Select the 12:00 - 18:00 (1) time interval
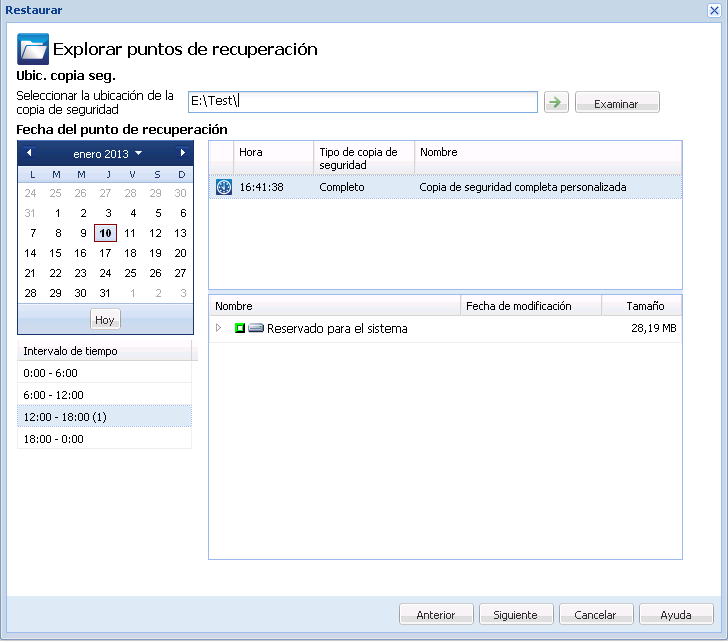 104,417
